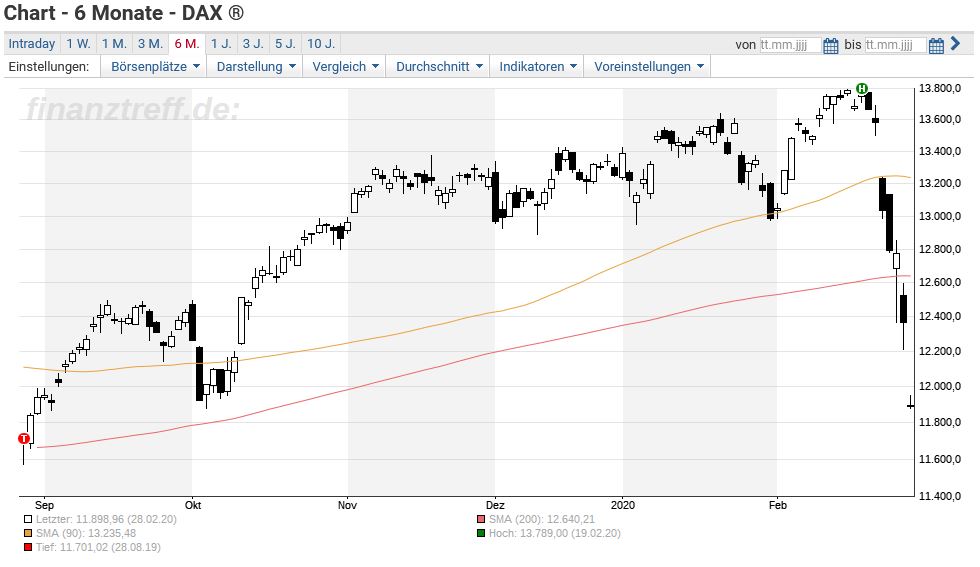Click the 12.000,0 price axis label
This screenshot has width=980, height=567.
coord(940,386)
